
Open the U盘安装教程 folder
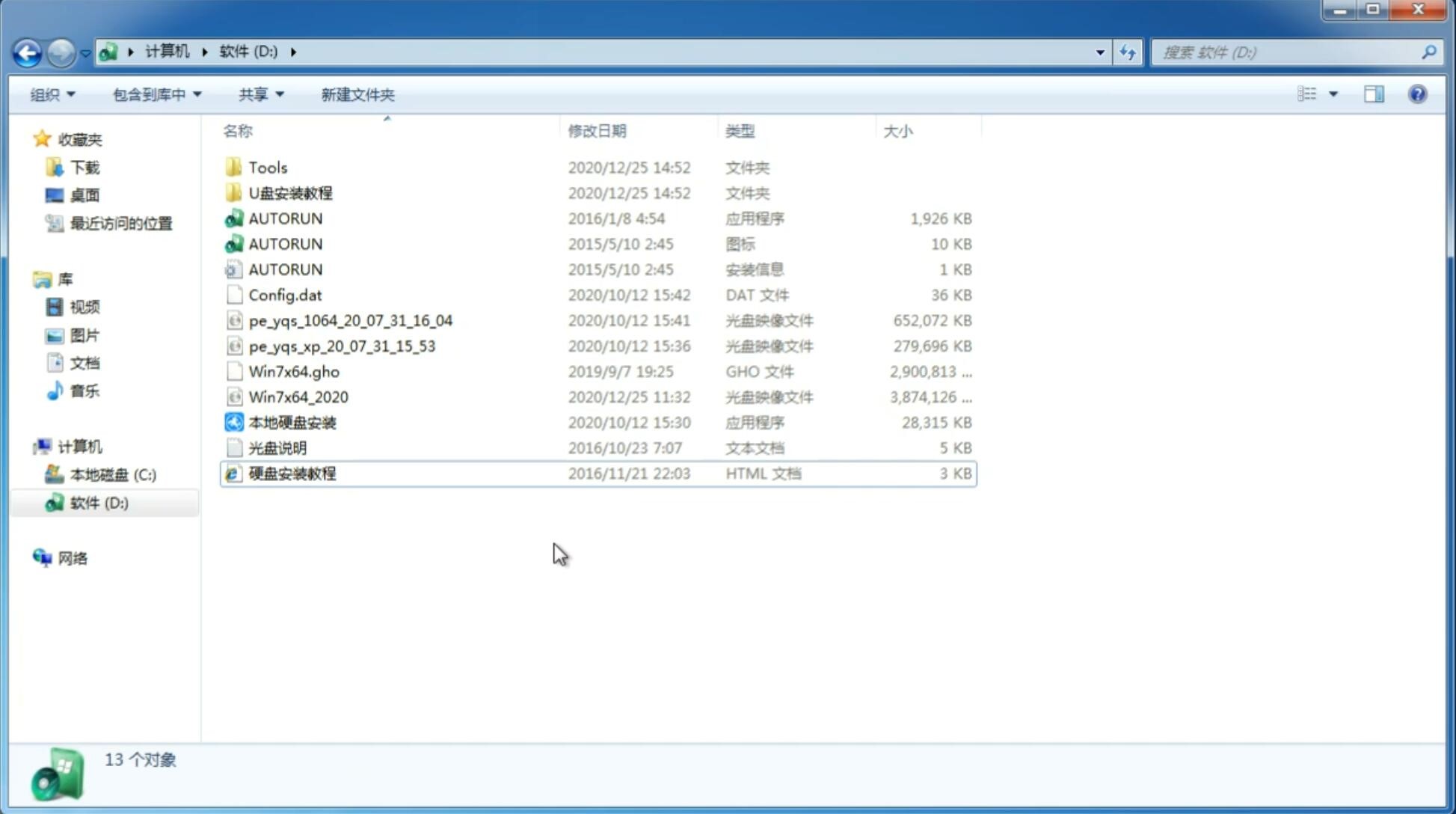point(290,193)
